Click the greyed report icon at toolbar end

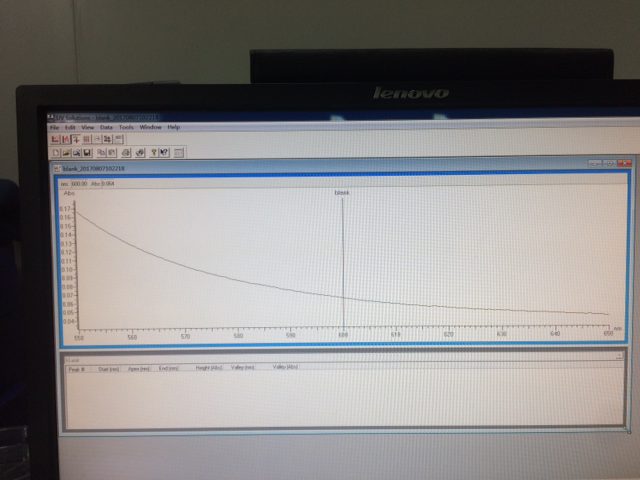[x=178, y=153]
